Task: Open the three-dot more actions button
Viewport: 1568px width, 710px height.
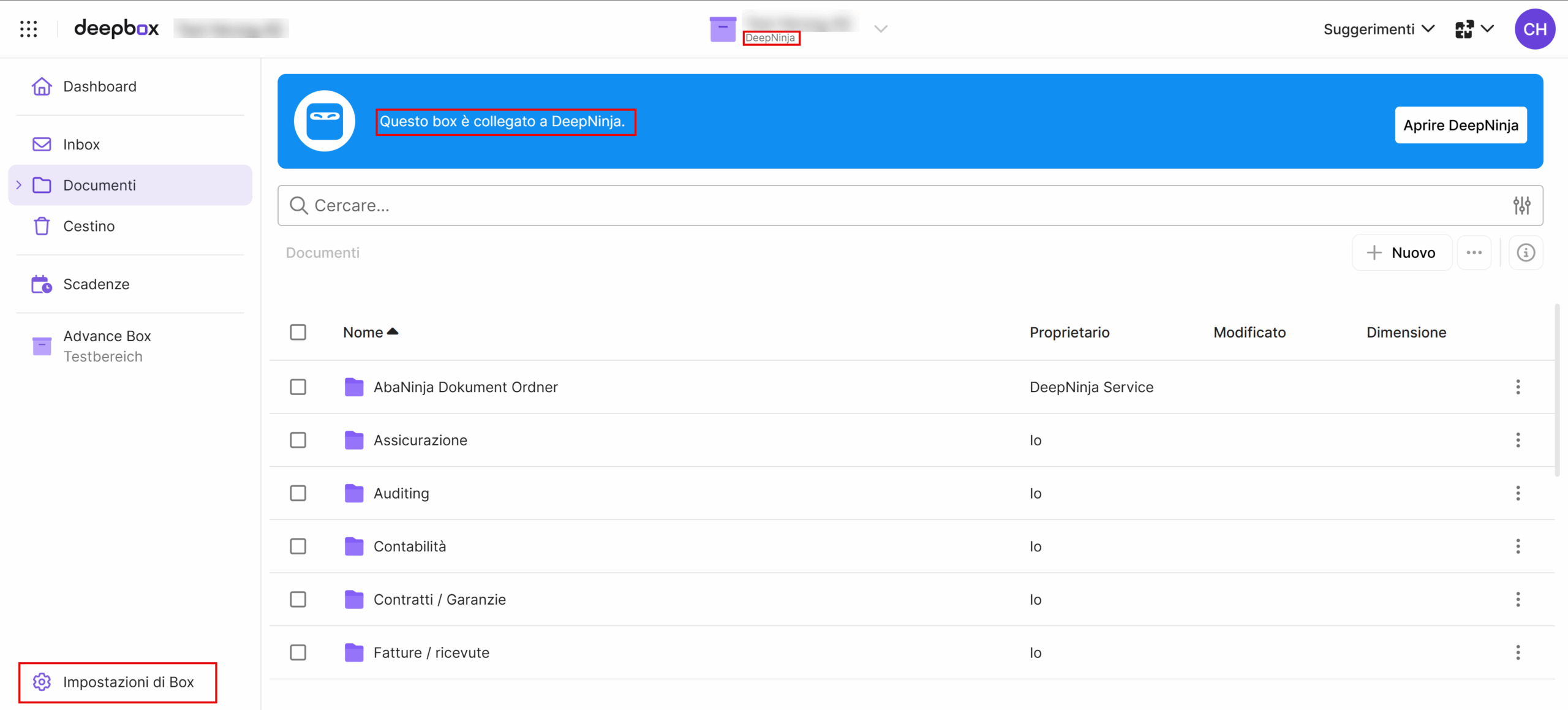Action: pos(1474,252)
